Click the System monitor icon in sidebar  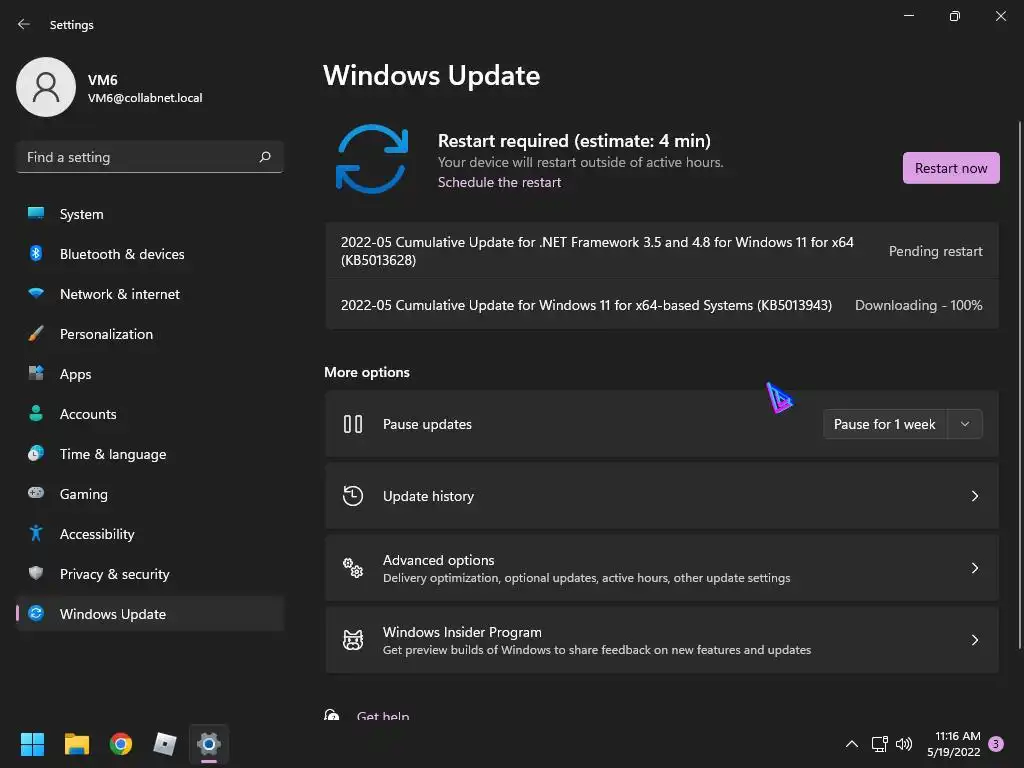pyautogui.click(x=36, y=213)
